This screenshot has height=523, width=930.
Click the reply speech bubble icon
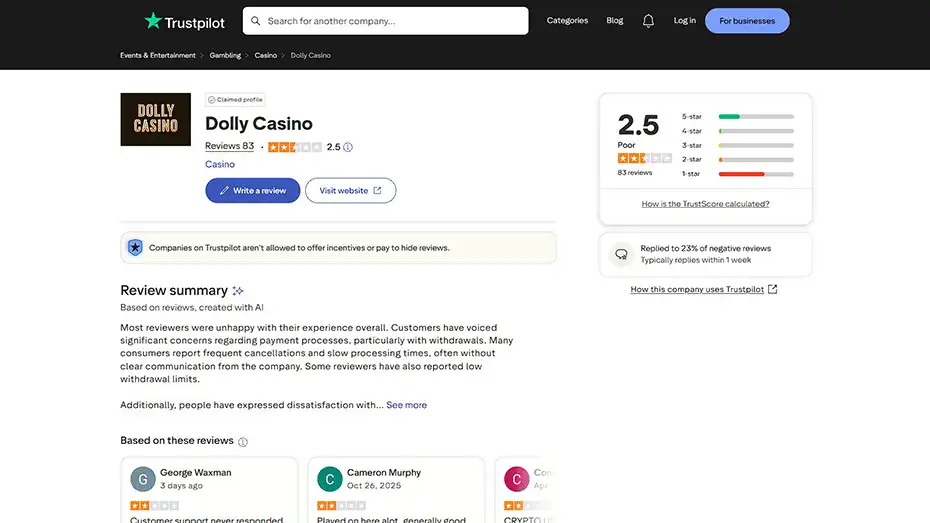coord(621,254)
